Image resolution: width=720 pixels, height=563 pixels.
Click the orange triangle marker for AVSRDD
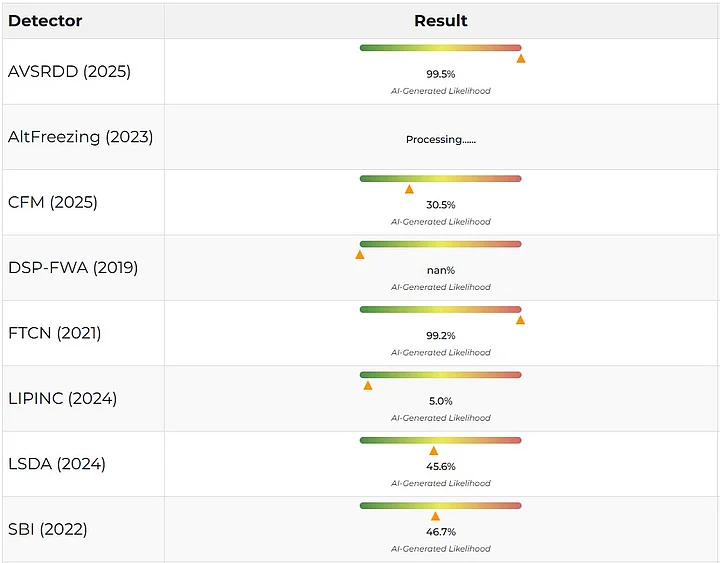(521, 59)
